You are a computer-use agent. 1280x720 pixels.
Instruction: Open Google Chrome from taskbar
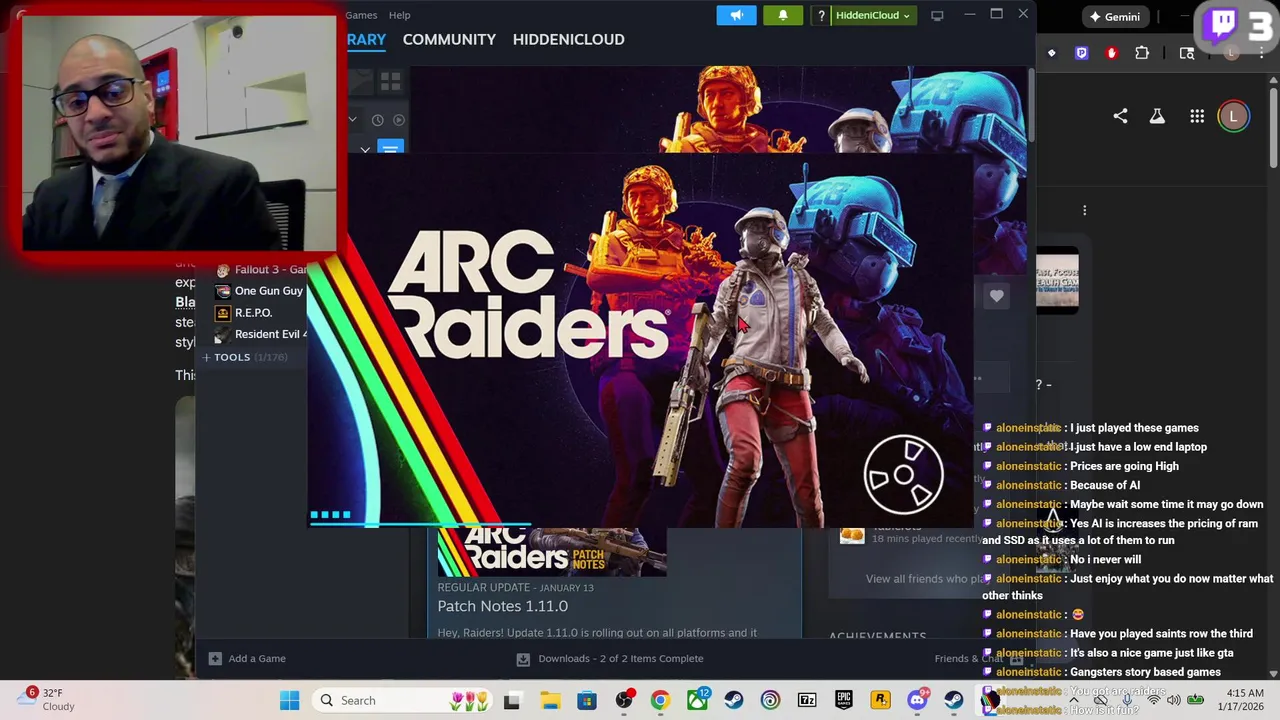(660, 700)
